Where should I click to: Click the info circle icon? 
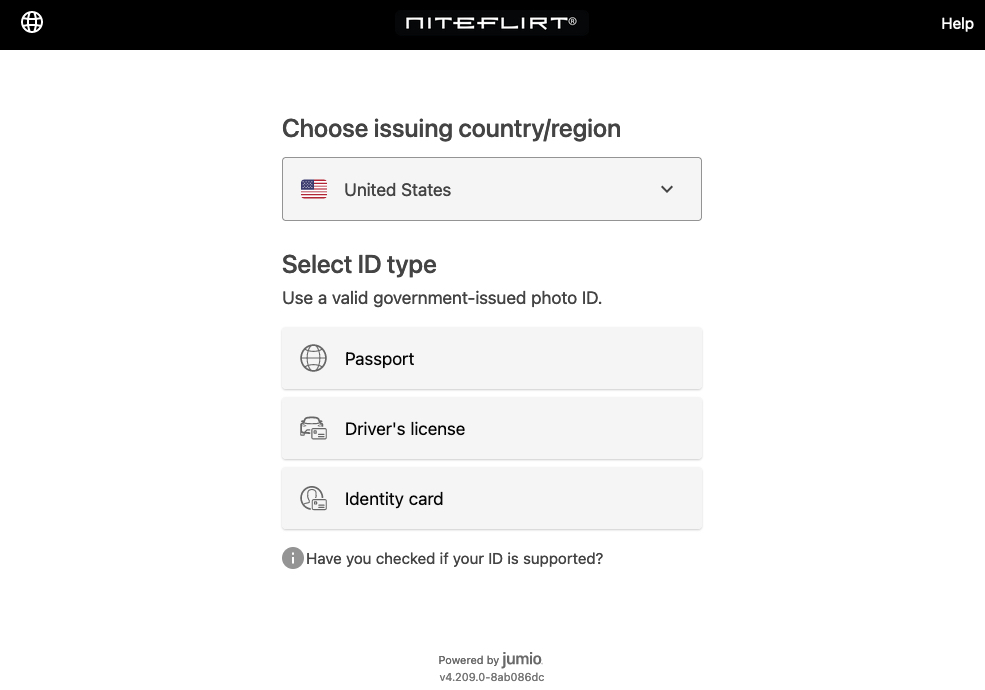(293, 558)
